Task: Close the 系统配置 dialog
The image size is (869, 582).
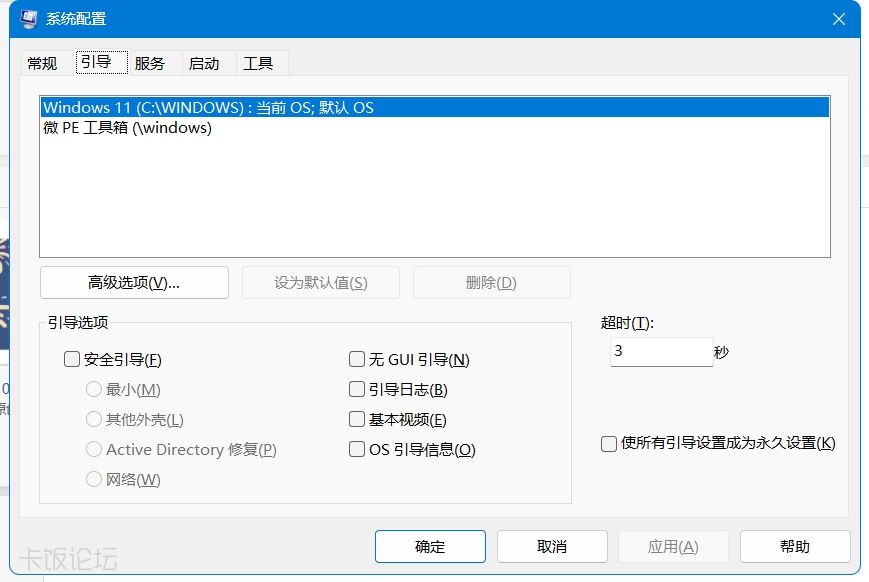Action: (x=839, y=19)
